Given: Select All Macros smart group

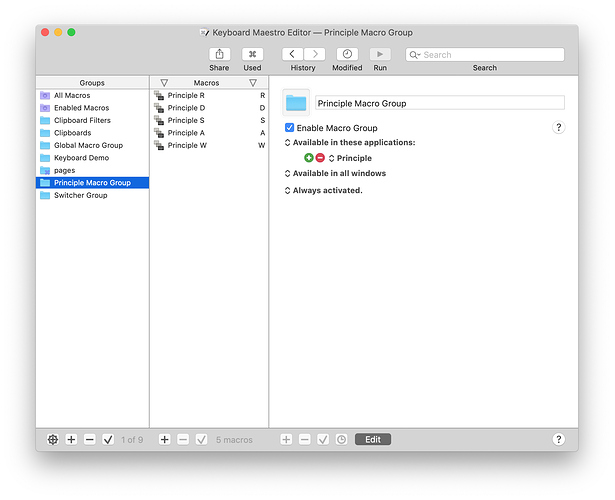Looking at the screenshot, I should (x=92, y=95).
